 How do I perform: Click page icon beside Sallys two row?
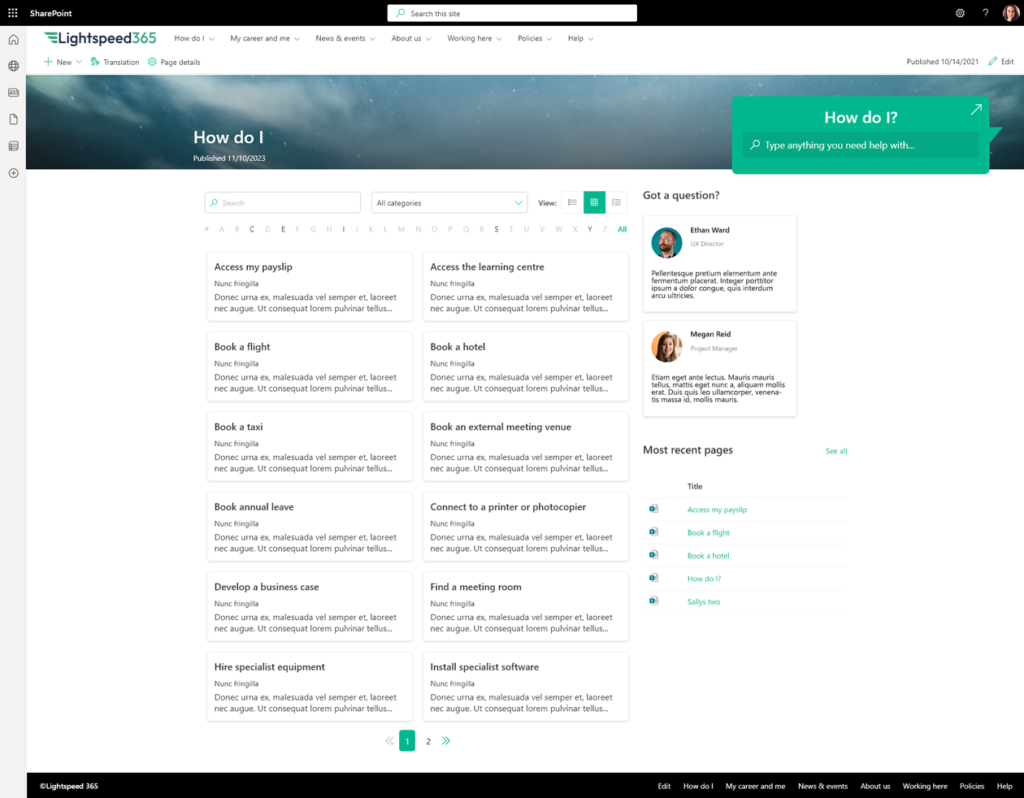tap(653, 601)
